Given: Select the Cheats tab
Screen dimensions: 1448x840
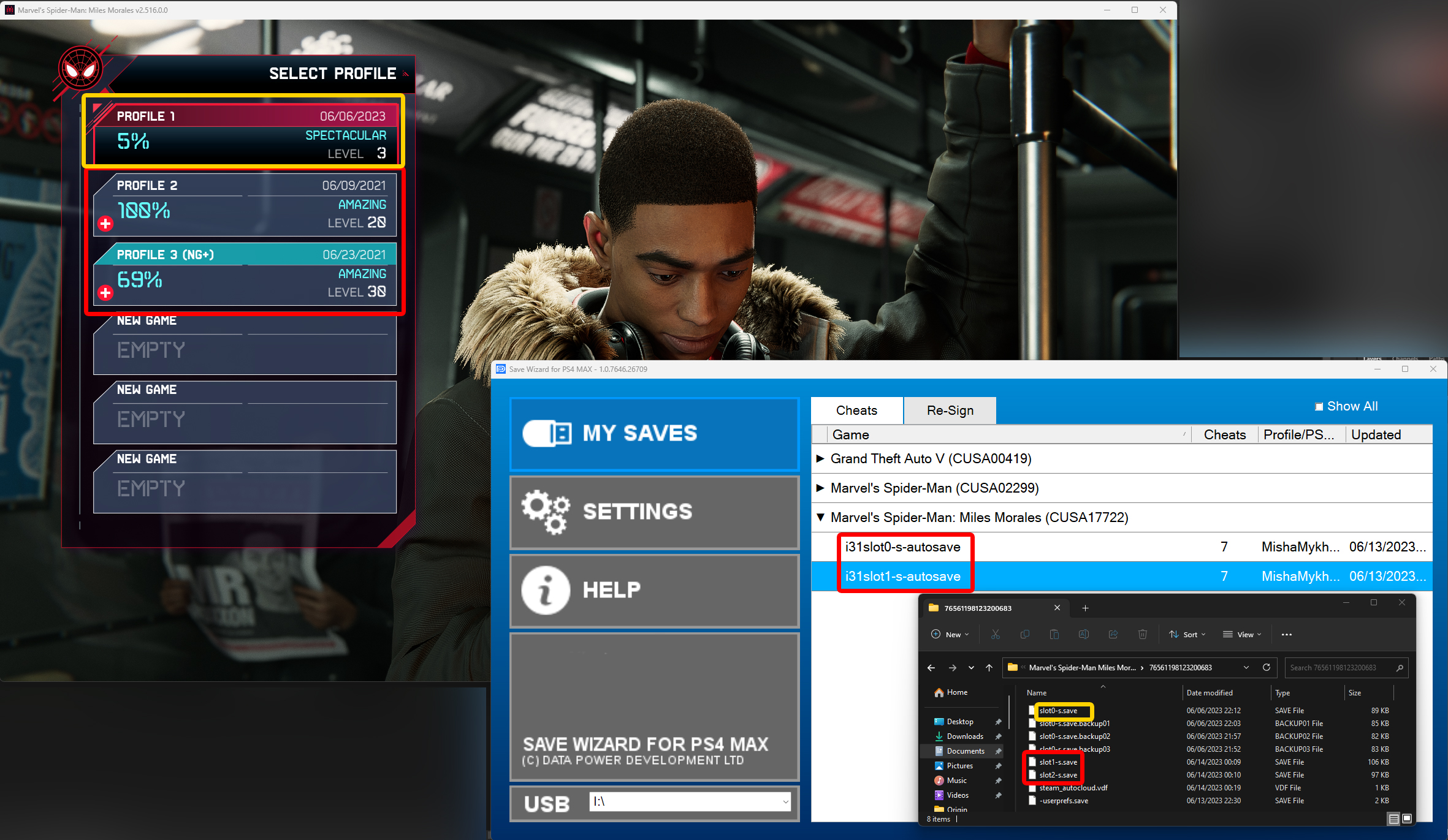Looking at the screenshot, I should (x=856, y=410).
